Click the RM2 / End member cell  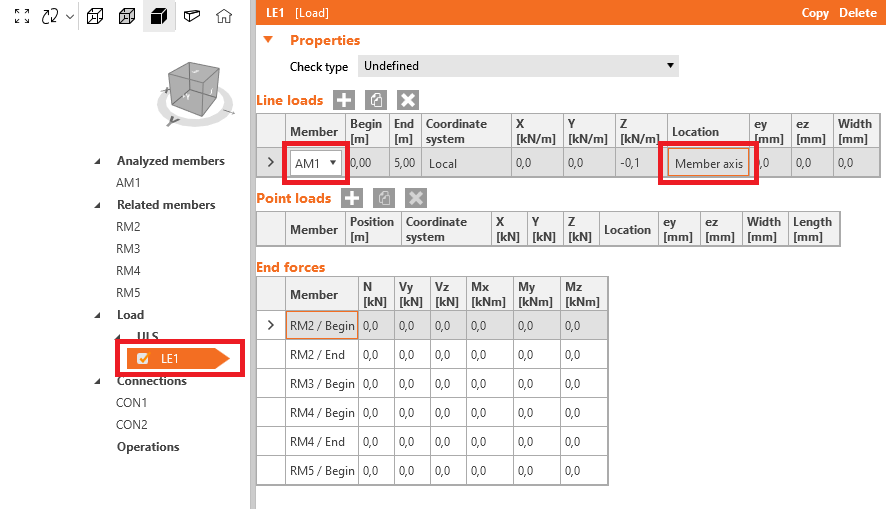coord(322,355)
